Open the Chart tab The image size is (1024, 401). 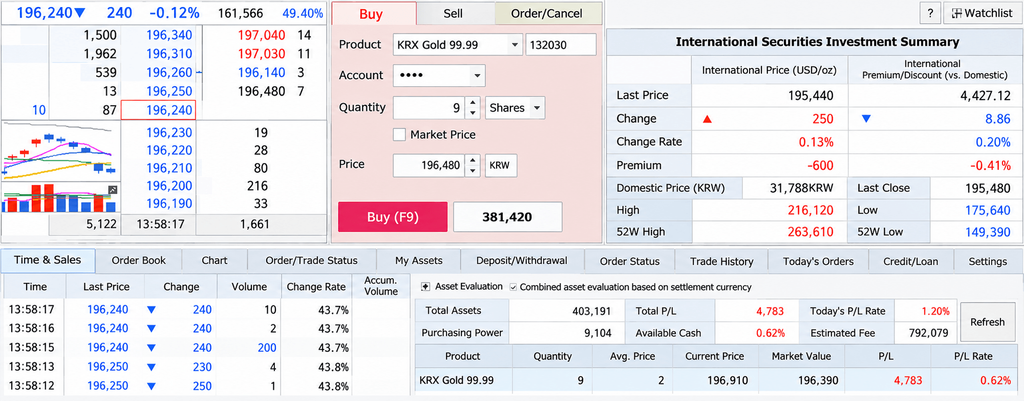coord(214,261)
